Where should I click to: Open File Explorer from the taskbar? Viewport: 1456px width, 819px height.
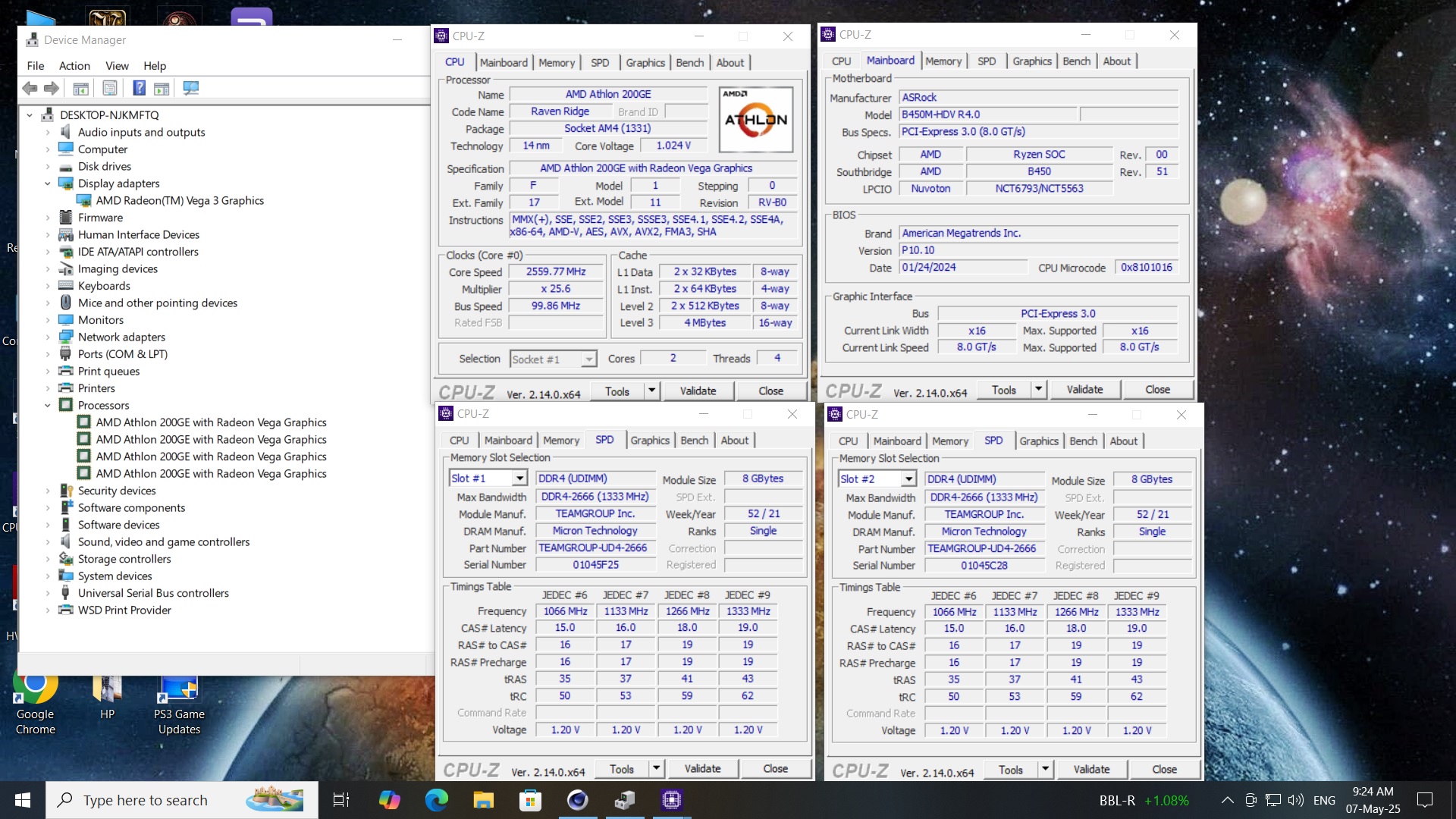[x=483, y=800]
